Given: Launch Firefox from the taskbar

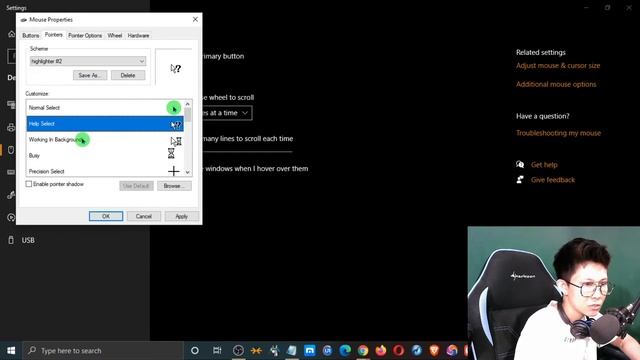Looking at the screenshot, I should [381, 351].
